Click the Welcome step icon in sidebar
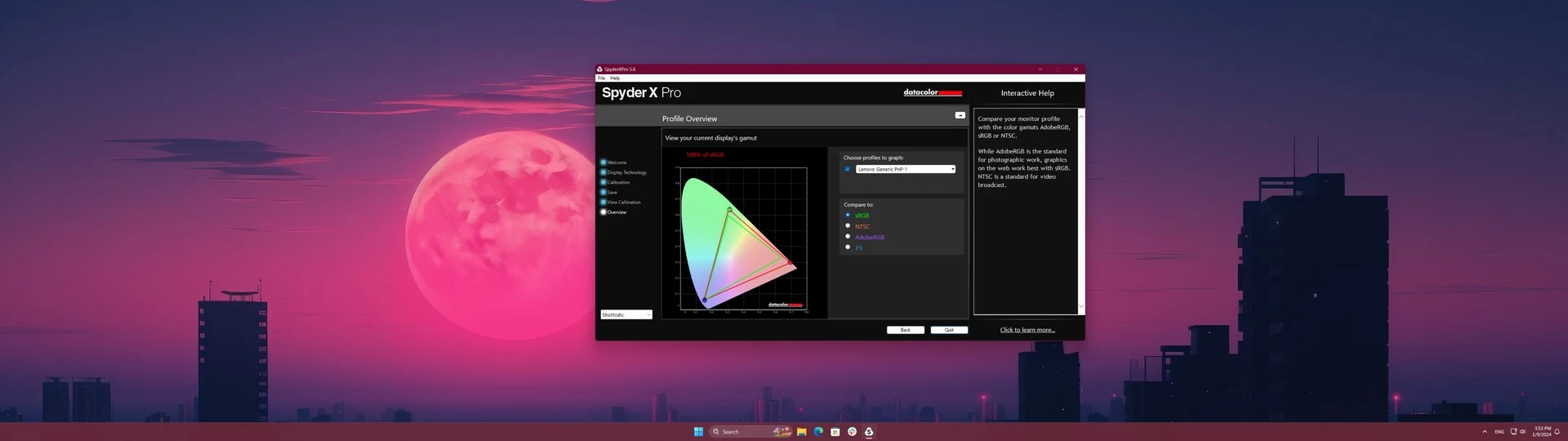Viewport: 1568px width, 441px height. (604, 163)
